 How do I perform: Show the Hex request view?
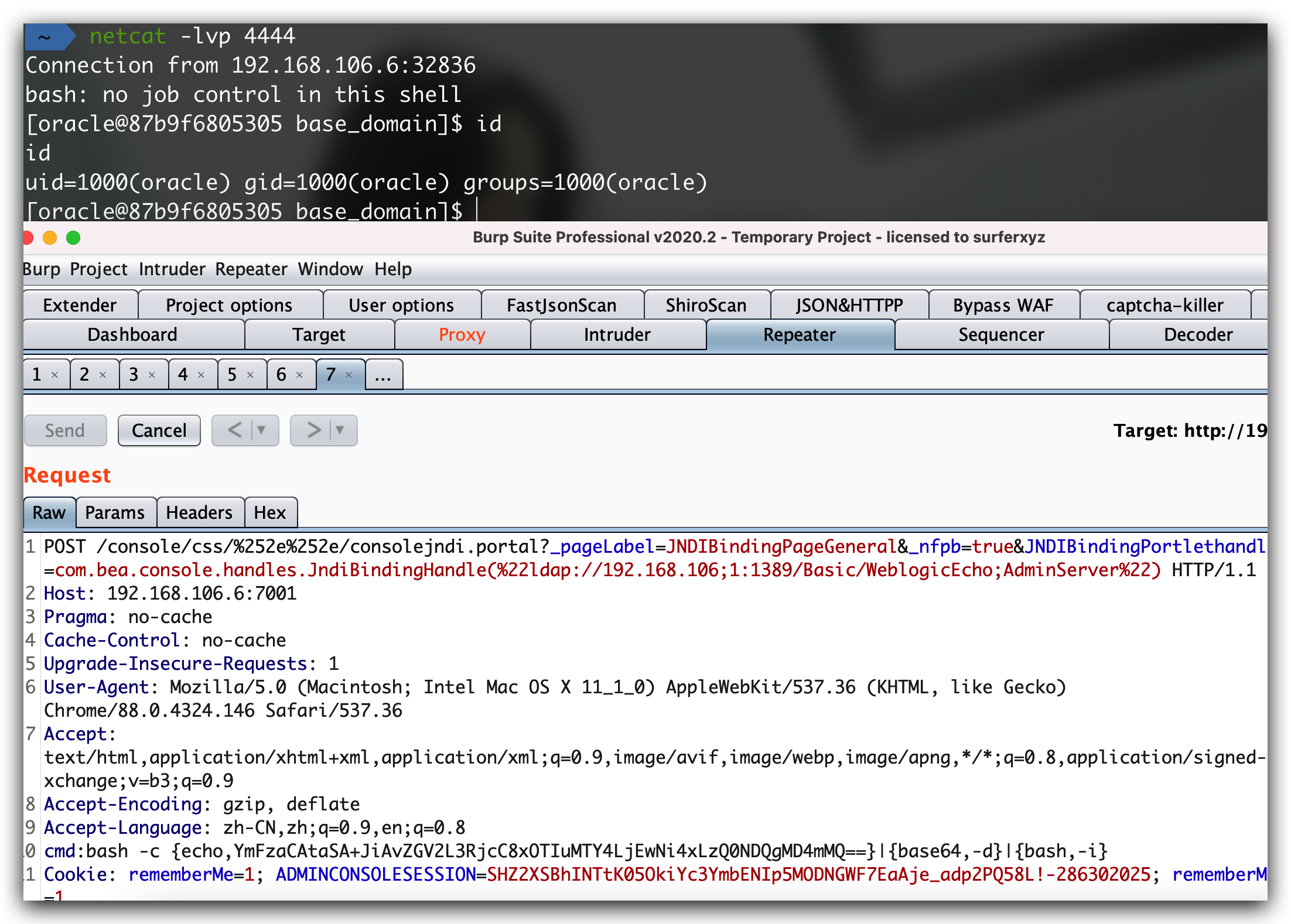coord(270,512)
